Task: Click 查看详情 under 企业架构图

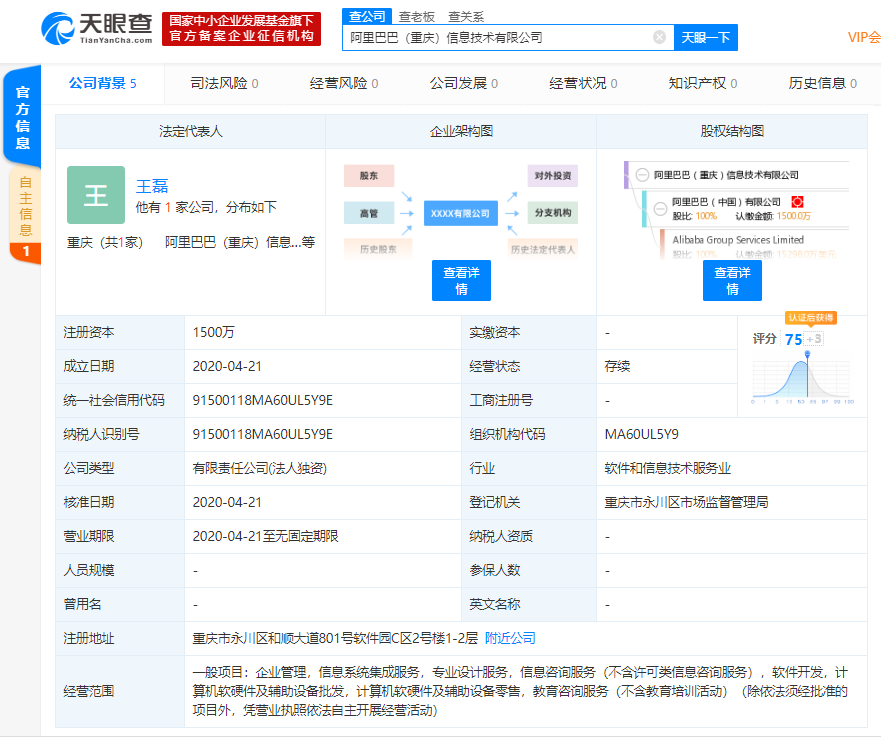Action: (461, 281)
